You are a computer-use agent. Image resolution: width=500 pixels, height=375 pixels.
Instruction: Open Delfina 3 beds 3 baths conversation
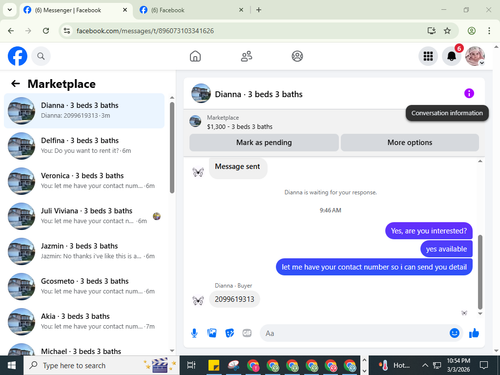pos(84,146)
